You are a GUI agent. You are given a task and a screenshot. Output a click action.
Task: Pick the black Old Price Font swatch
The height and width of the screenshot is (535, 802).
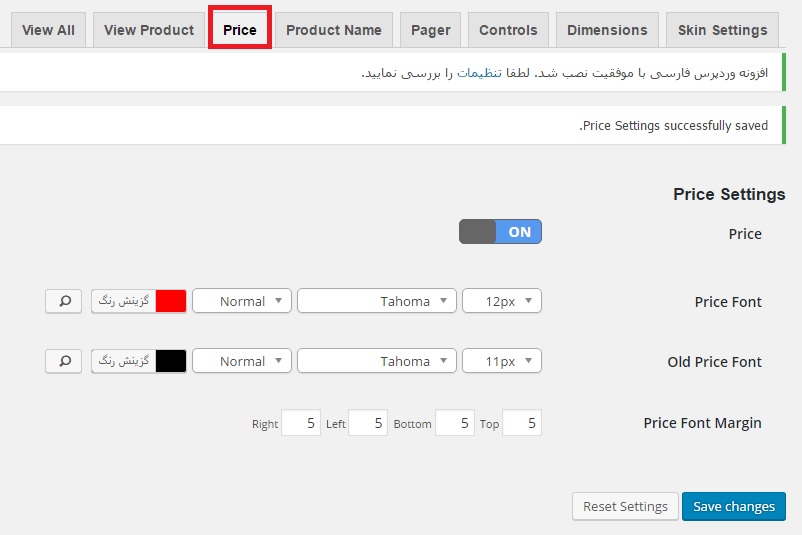click(171, 361)
